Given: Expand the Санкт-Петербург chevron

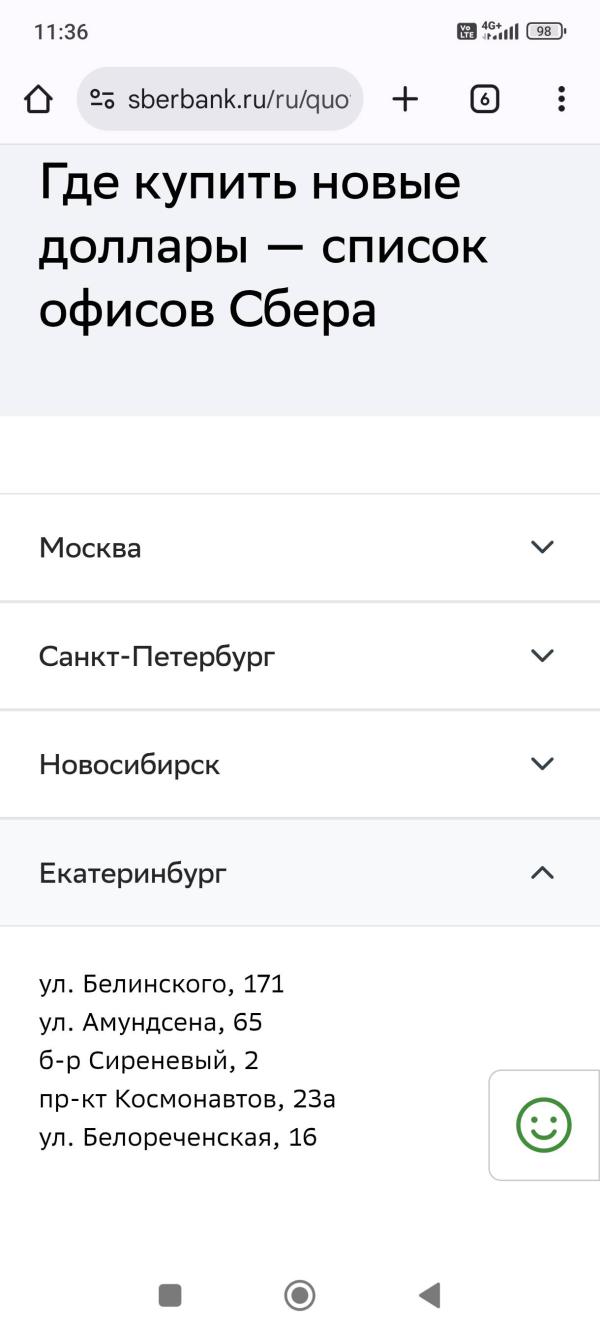Looking at the screenshot, I should [542, 656].
